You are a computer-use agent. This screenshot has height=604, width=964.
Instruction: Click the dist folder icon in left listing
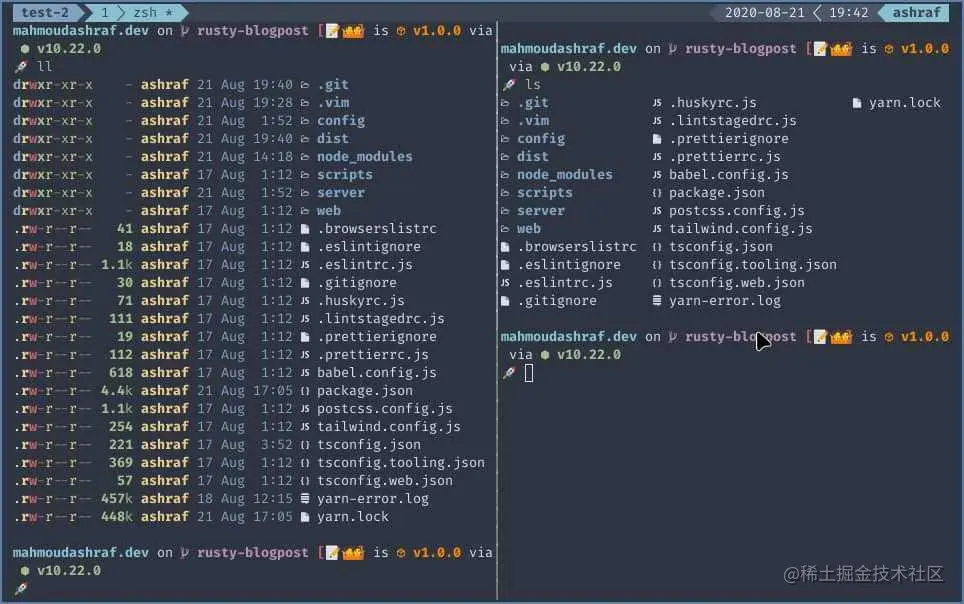[x=305, y=139]
